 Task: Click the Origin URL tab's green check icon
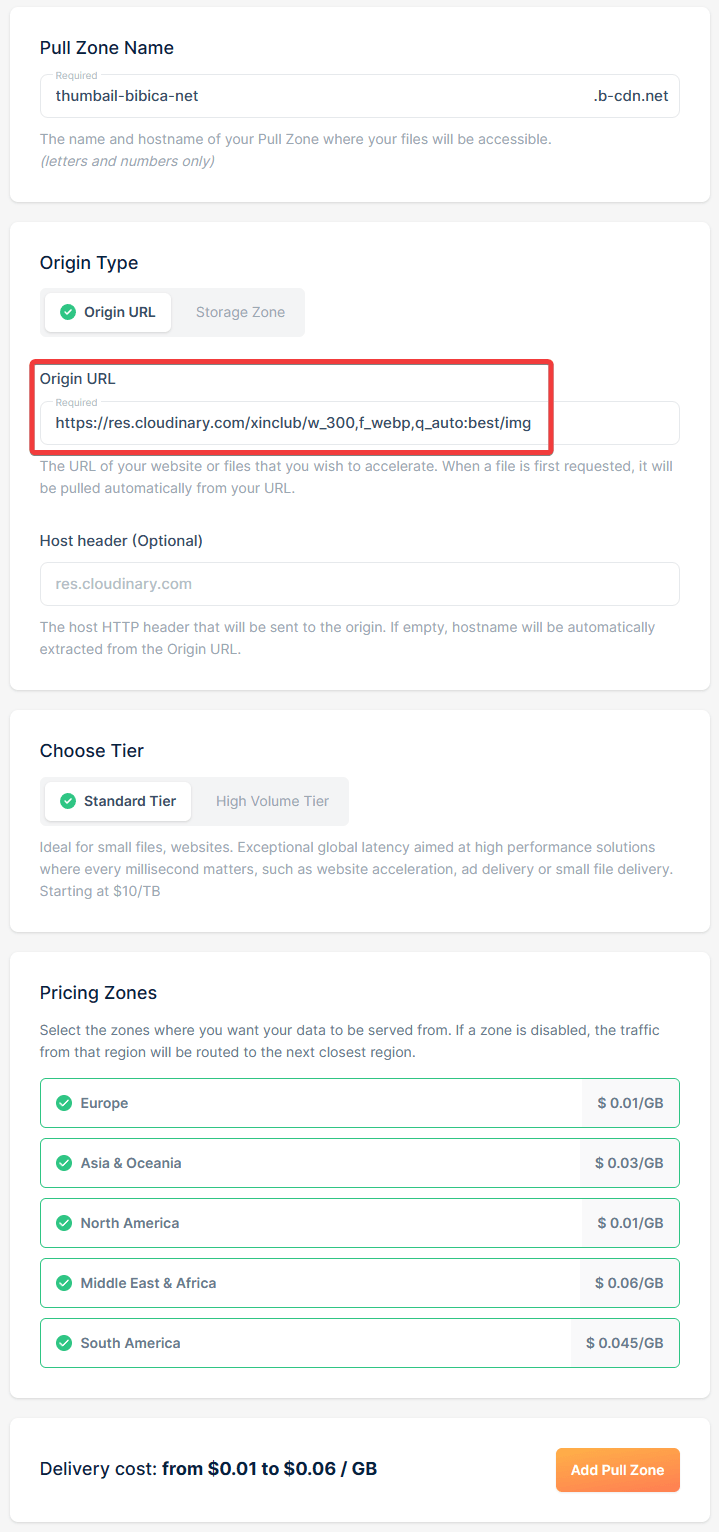pyautogui.click(x=68, y=312)
